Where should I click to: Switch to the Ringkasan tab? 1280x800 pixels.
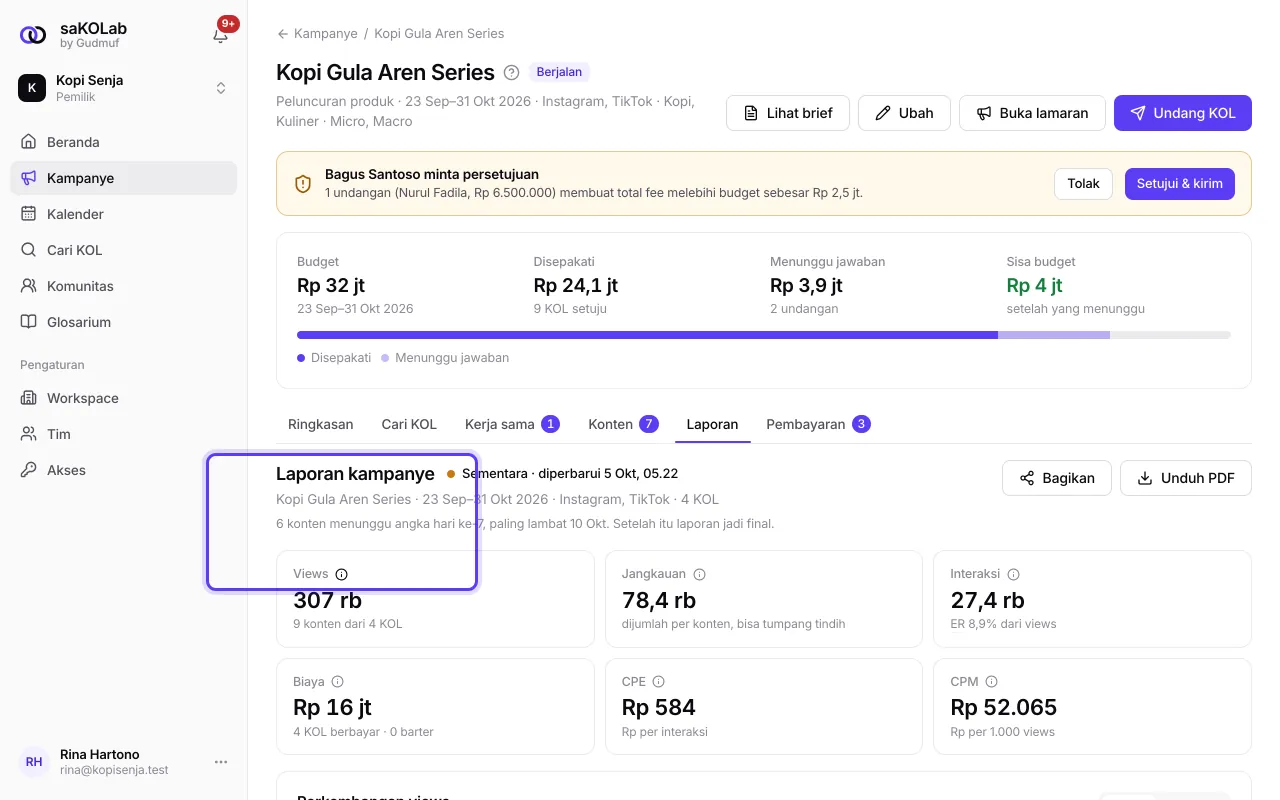tap(321, 424)
